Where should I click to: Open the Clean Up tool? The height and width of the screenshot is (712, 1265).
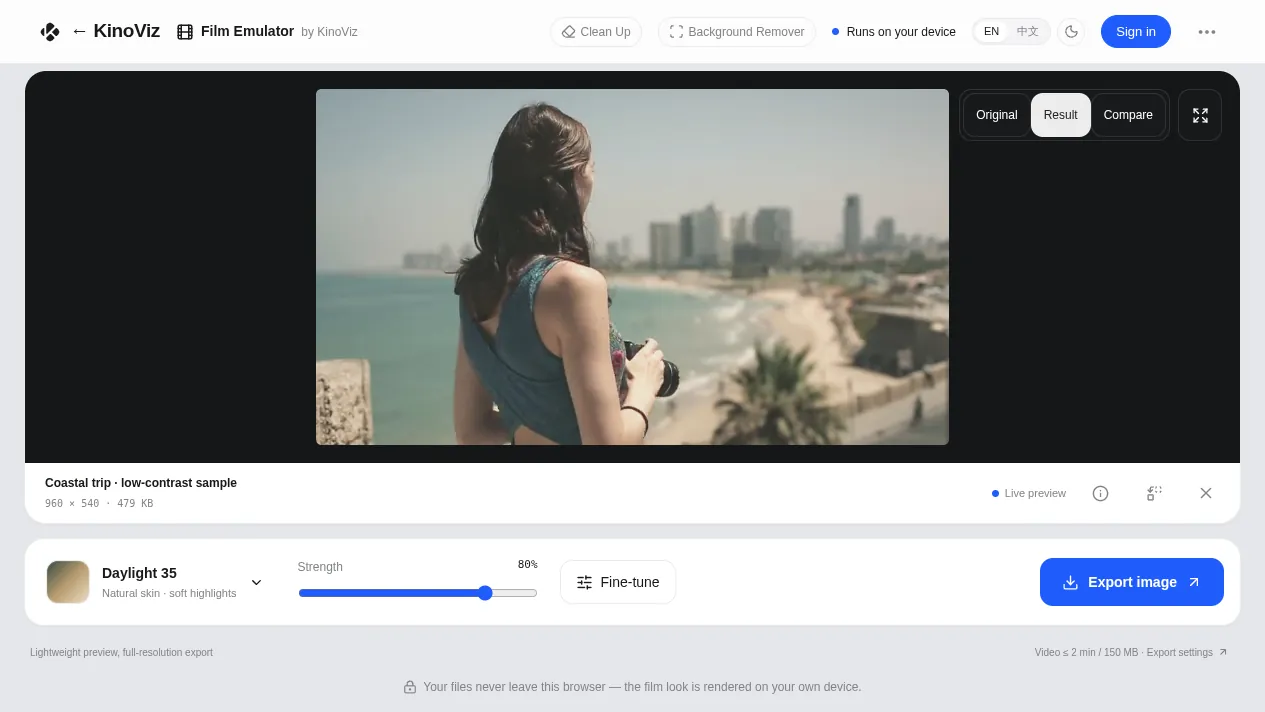596,32
